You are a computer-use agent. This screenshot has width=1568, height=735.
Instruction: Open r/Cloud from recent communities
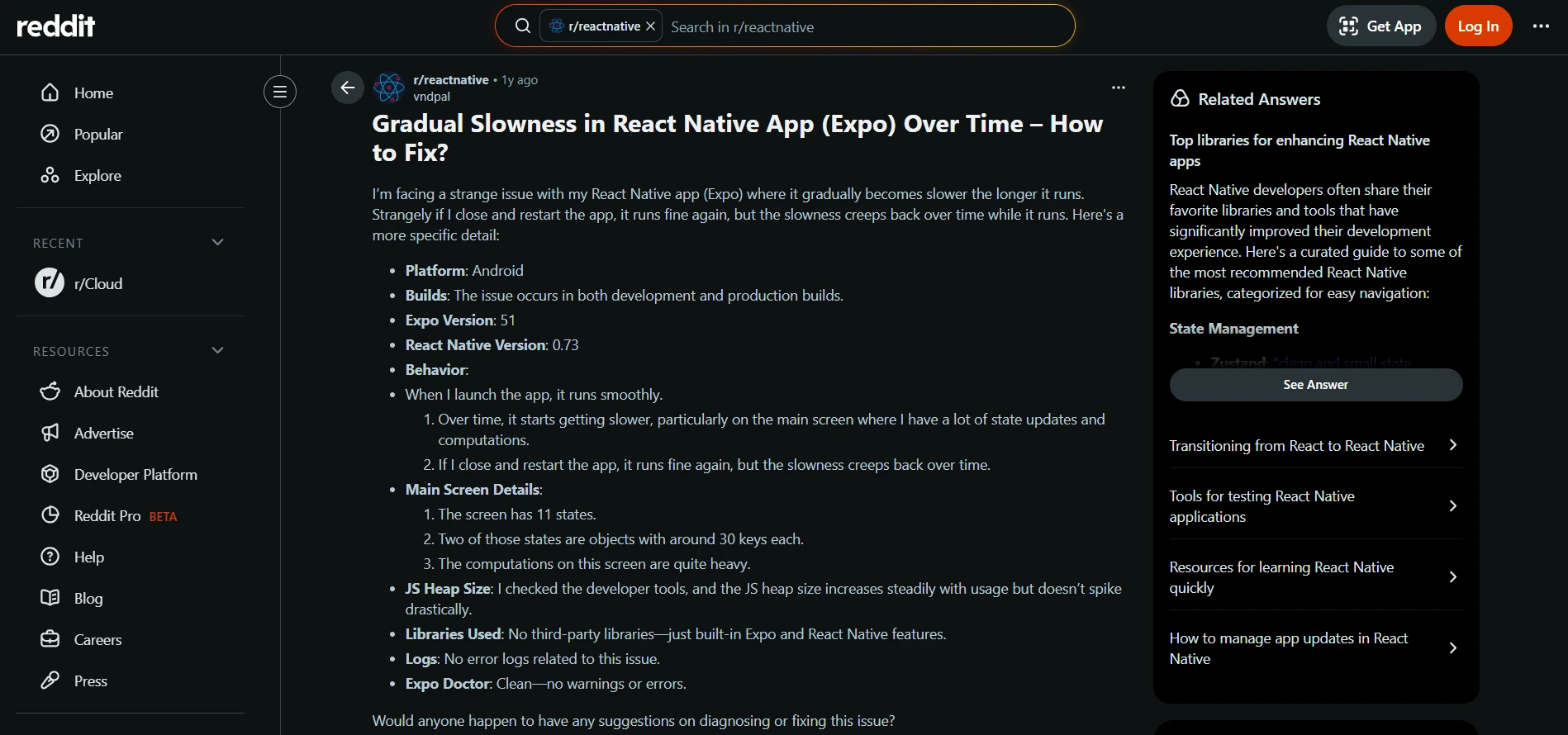click(x=97, y=284)
